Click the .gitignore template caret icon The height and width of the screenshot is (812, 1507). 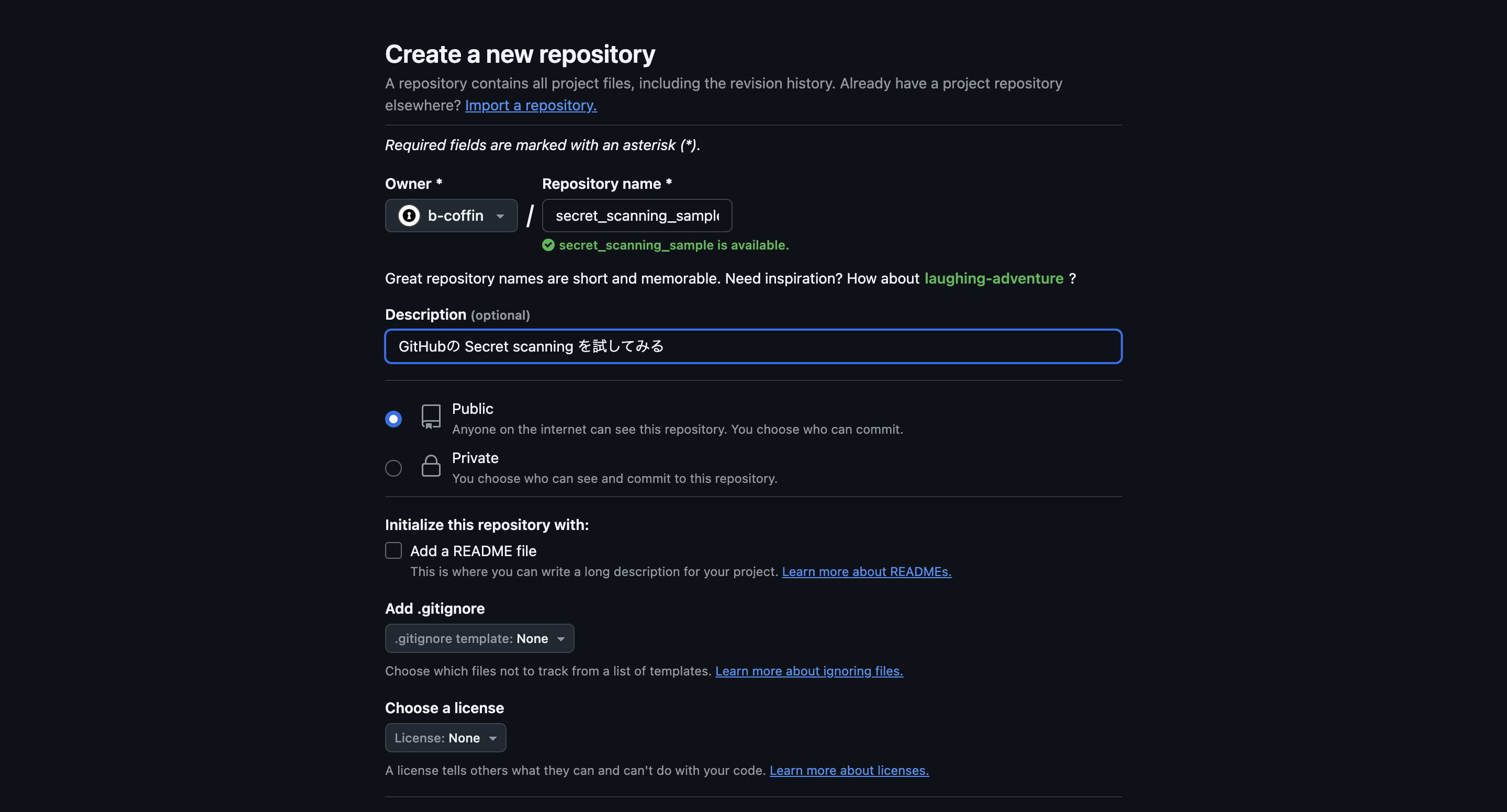(561, 638)
